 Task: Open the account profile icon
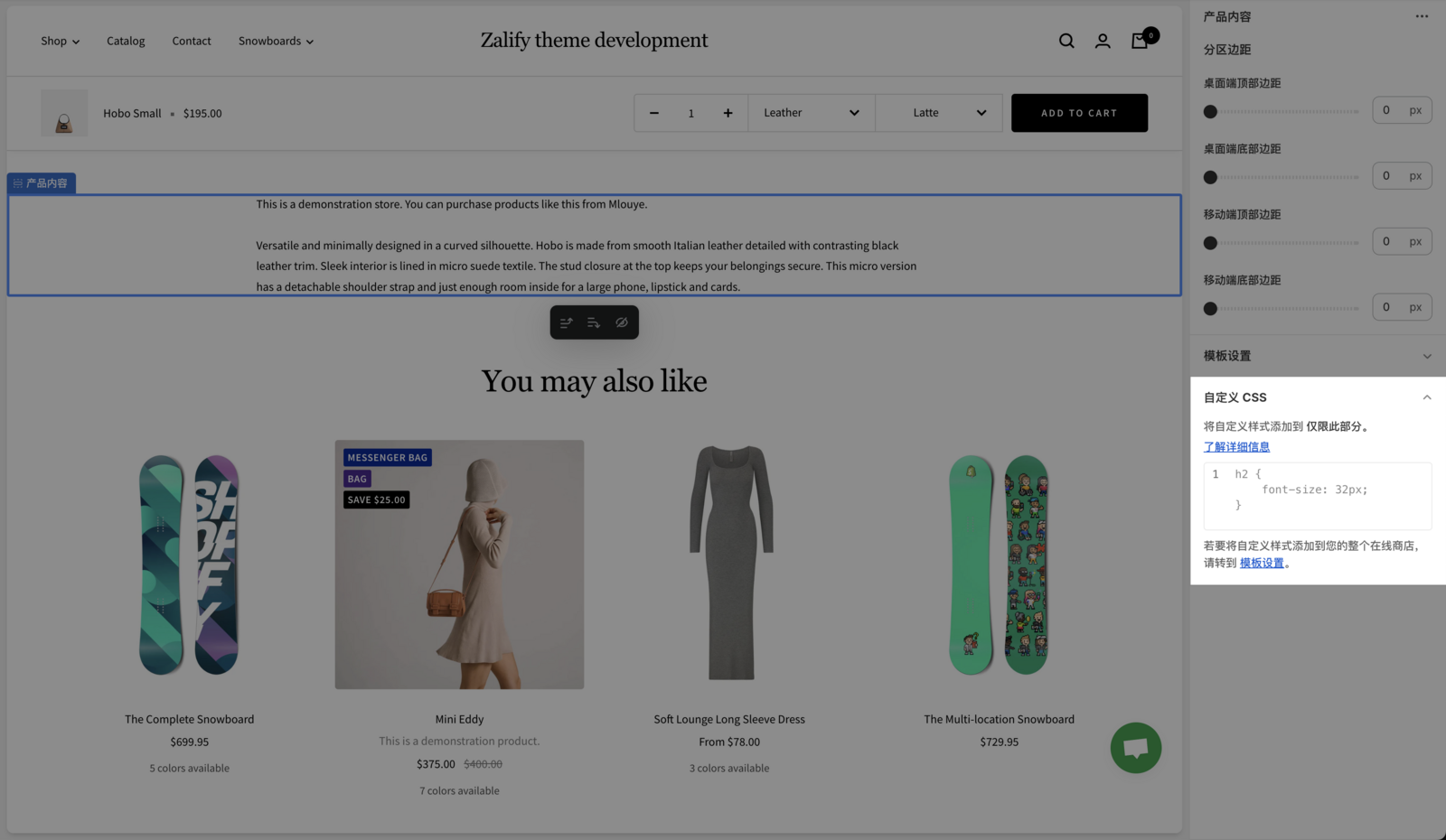1103,42
